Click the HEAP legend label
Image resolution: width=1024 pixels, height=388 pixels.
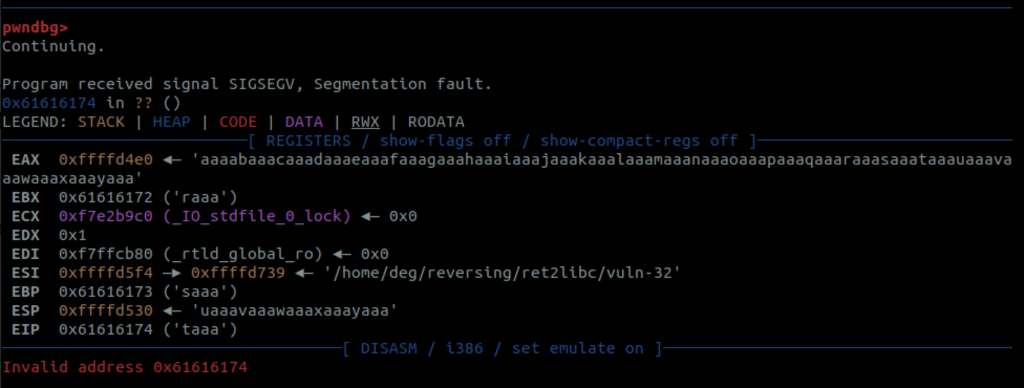172,122
